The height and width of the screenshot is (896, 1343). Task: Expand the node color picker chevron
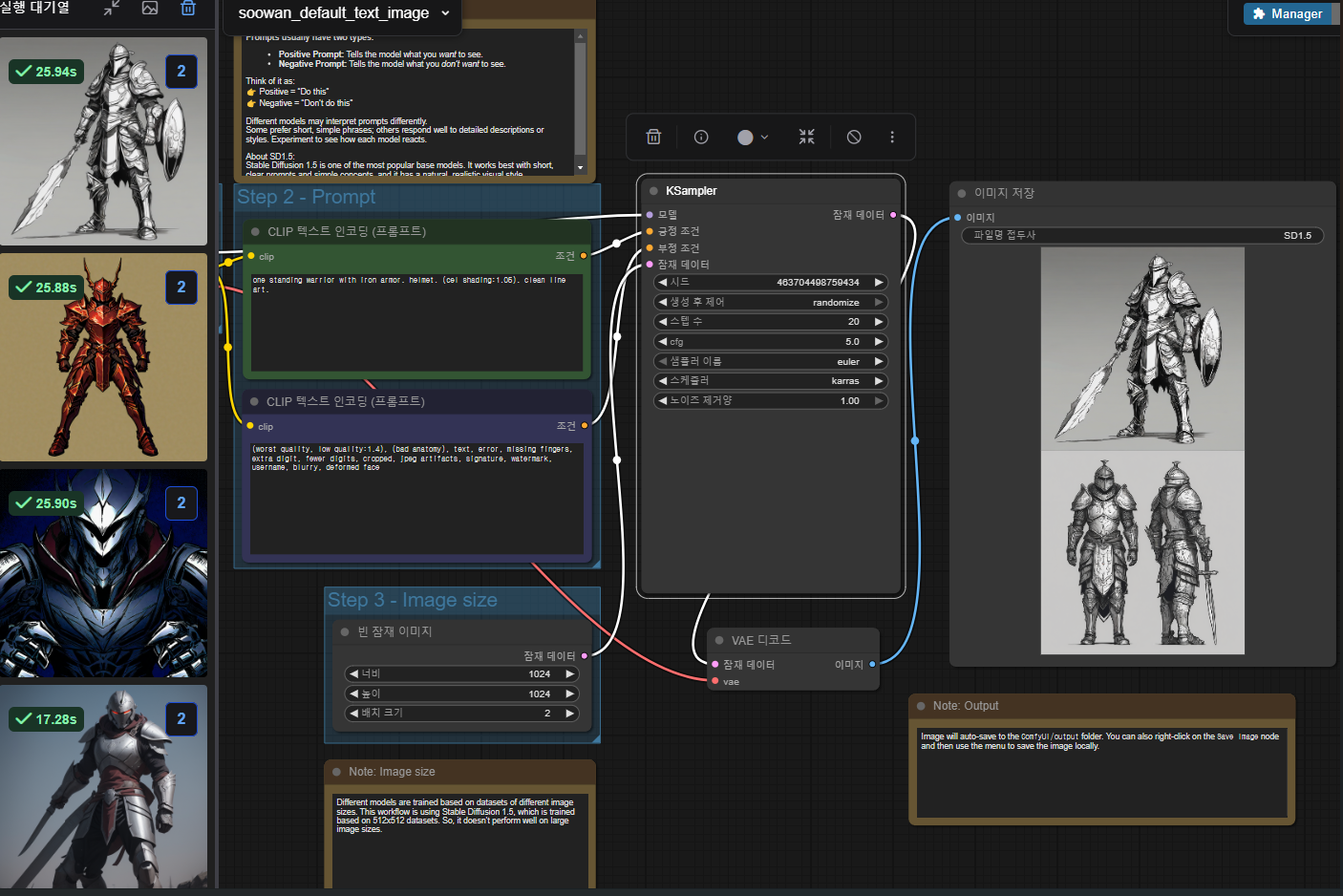point(764,138)
